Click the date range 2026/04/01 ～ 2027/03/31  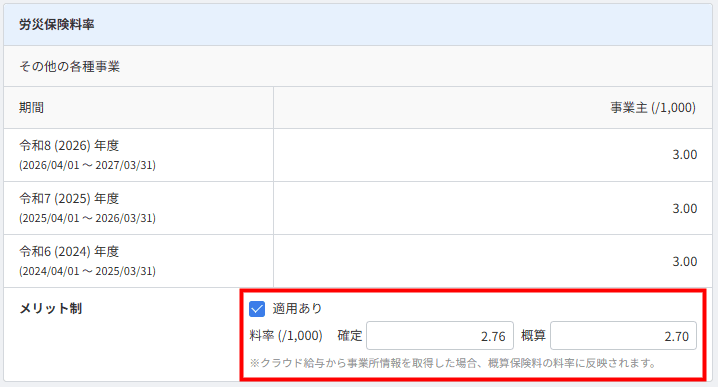coord(87,165)
